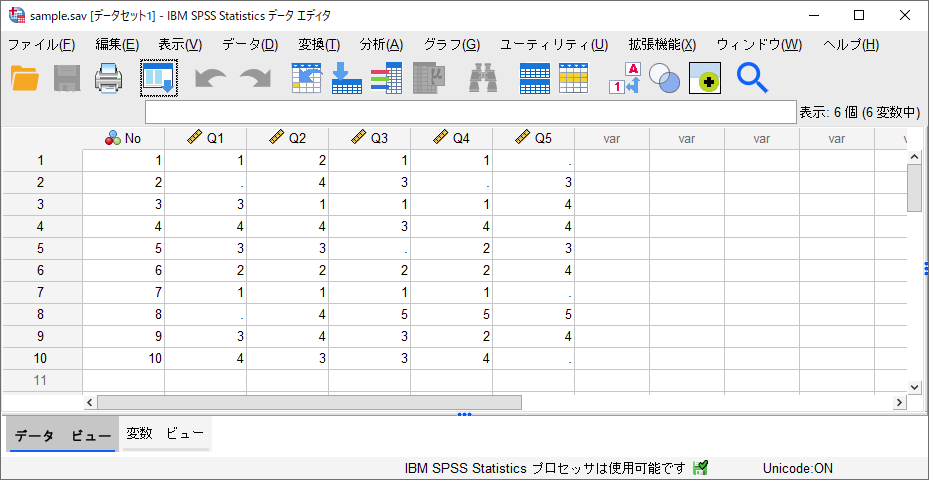Viewport: 929px width, 480px height.
Task: Click the Undo arrow icon
Action: click(211, 78)
